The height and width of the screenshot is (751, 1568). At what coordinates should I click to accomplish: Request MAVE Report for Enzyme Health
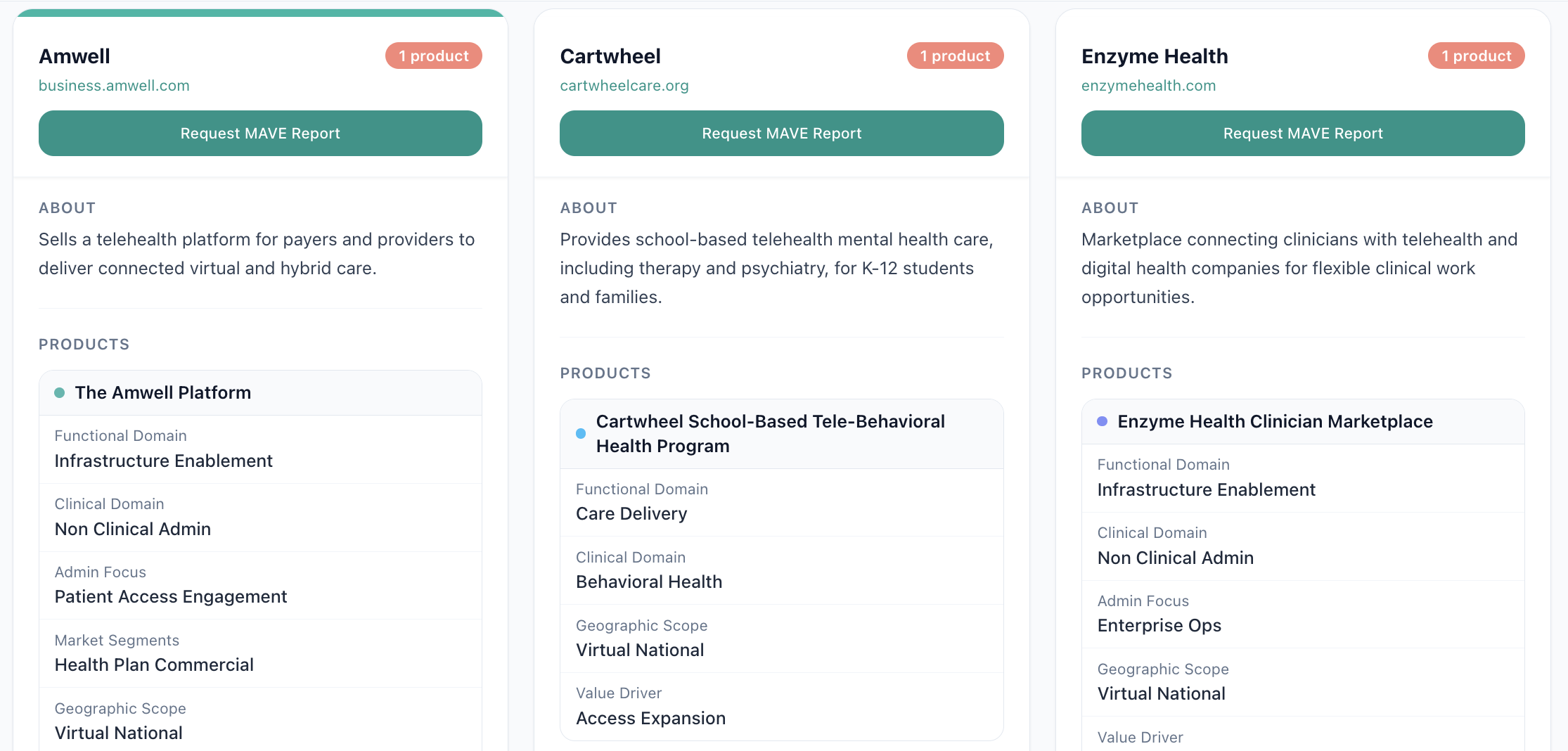(1302, 133)
